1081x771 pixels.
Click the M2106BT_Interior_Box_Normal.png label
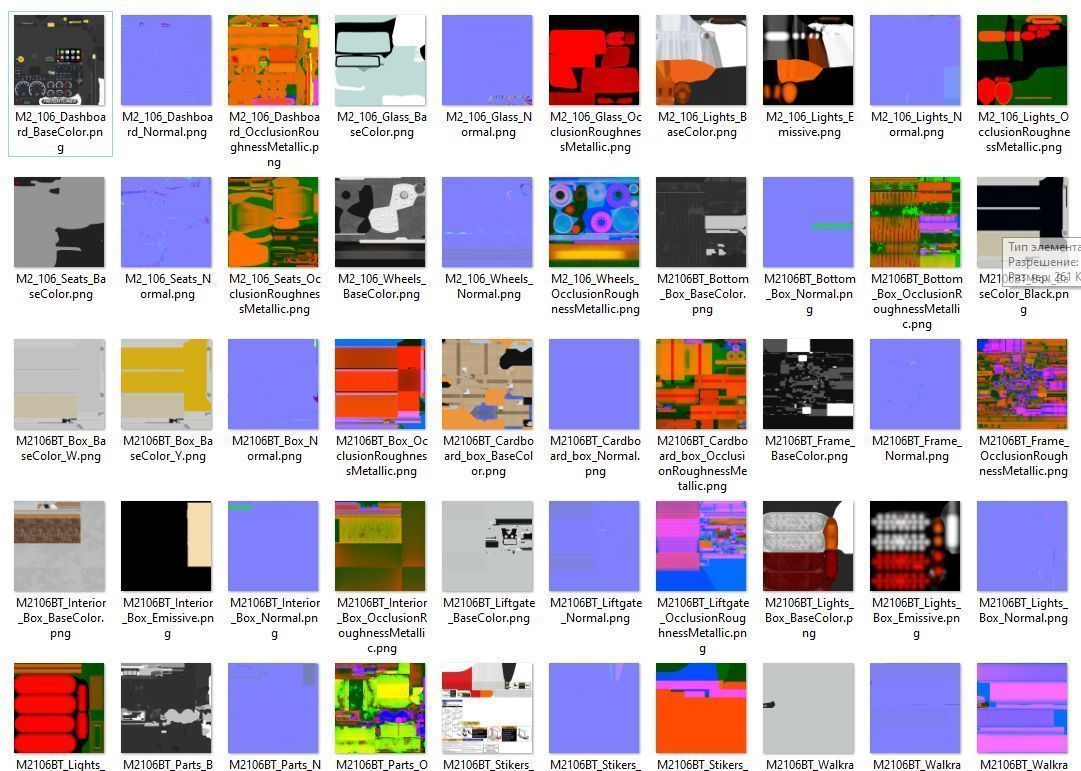[x=274, y=618]
